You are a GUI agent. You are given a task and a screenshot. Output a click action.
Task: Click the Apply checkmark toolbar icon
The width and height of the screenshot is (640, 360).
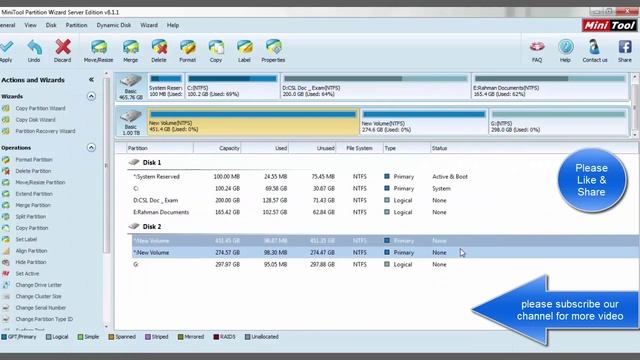[7, 48]
